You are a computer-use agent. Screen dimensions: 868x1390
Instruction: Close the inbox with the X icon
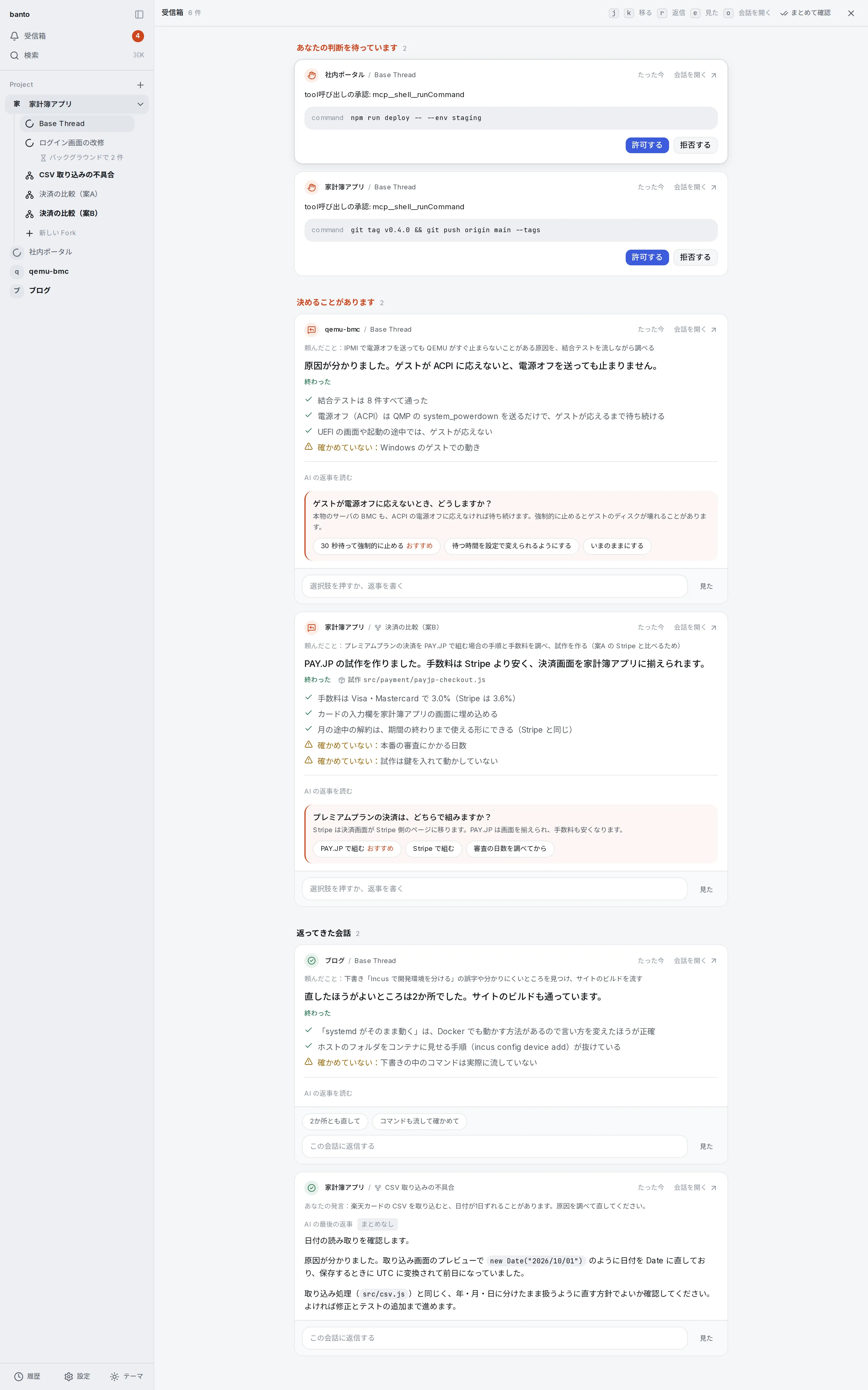851,13
